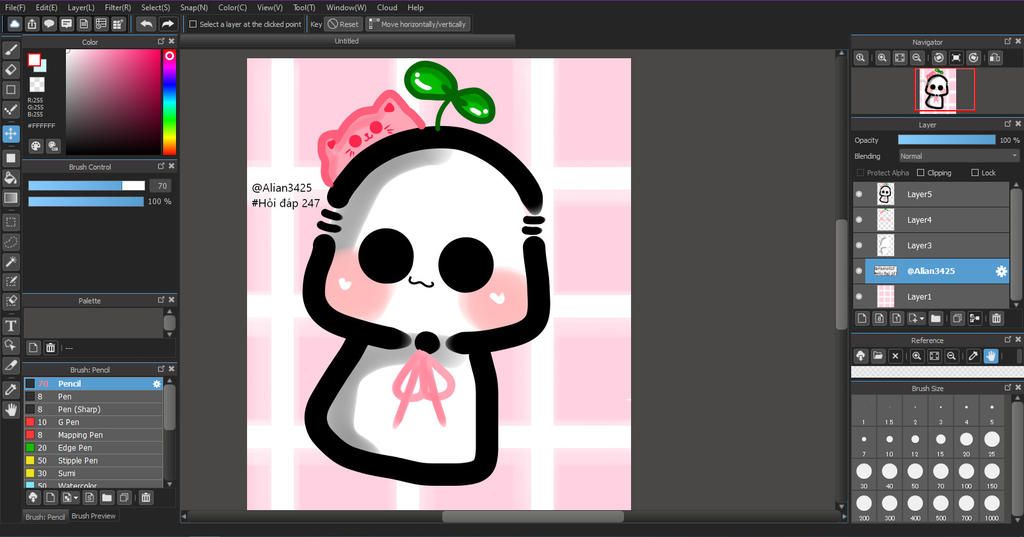Click the cloud icon in top toolbar
The height and width of the screenshot is (537, 1024).
(14, 24)
